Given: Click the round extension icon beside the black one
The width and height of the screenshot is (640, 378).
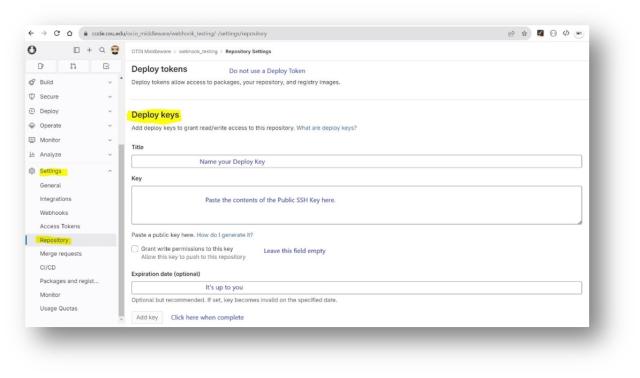Looking at the screenshot, I should (553, 33).
